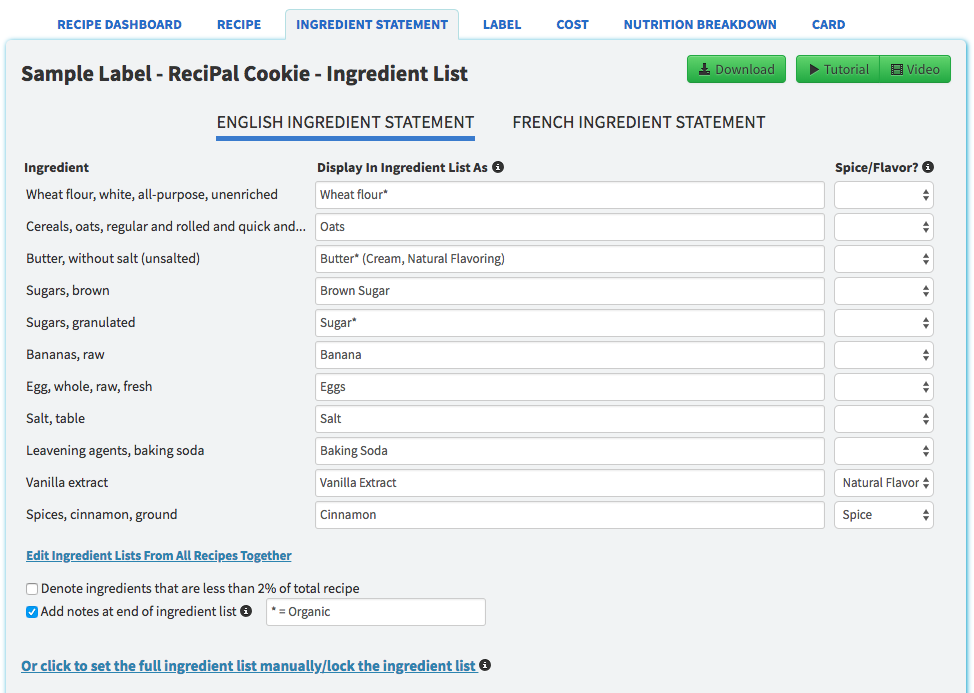This screenshot has height=693, width=974.
Task: Click the '* = Organic' notes text field
Action: 375,612
